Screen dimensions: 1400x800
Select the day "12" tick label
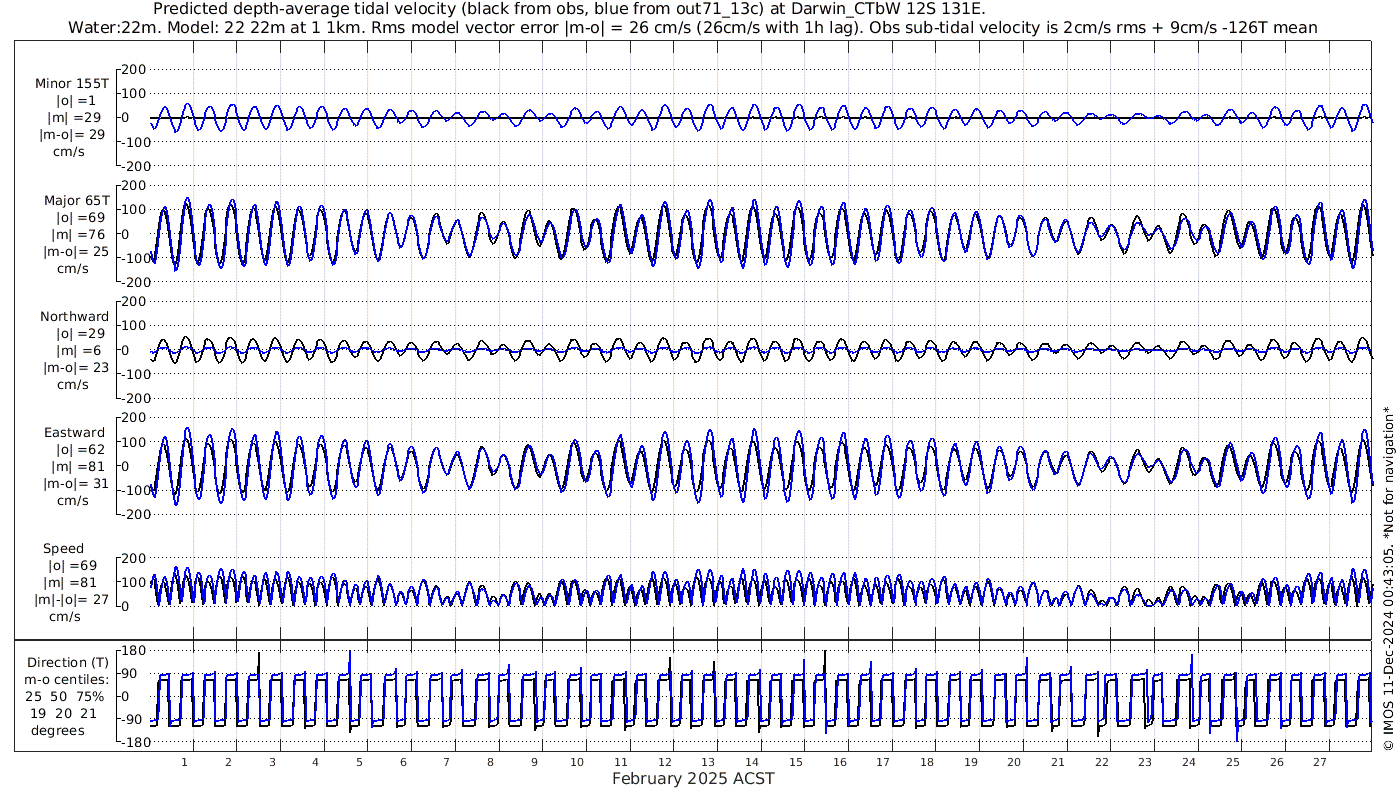(x=664, y=762)
